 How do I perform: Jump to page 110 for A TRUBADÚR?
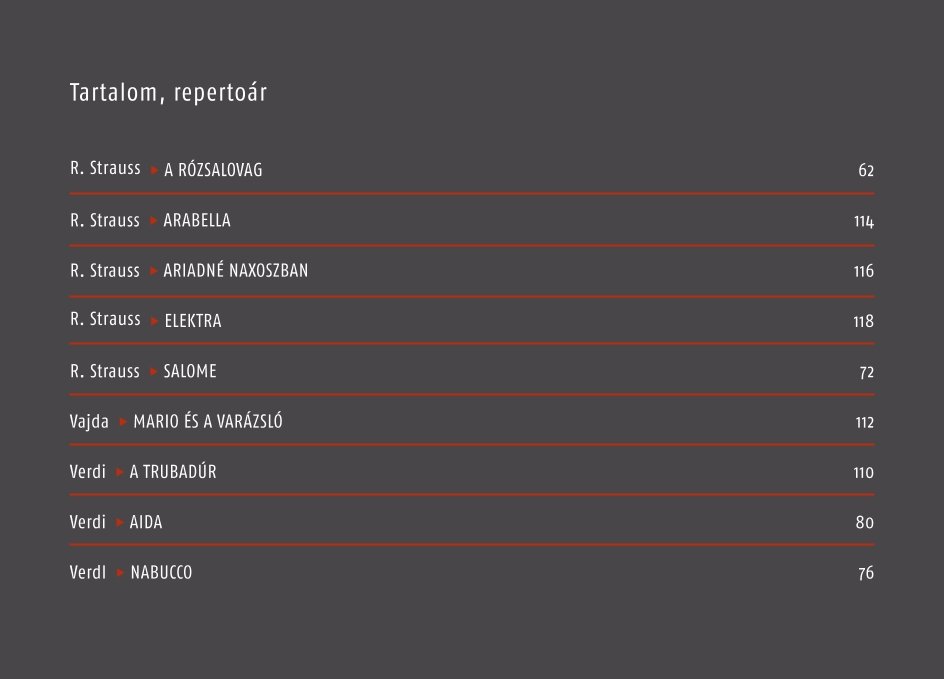863,473
